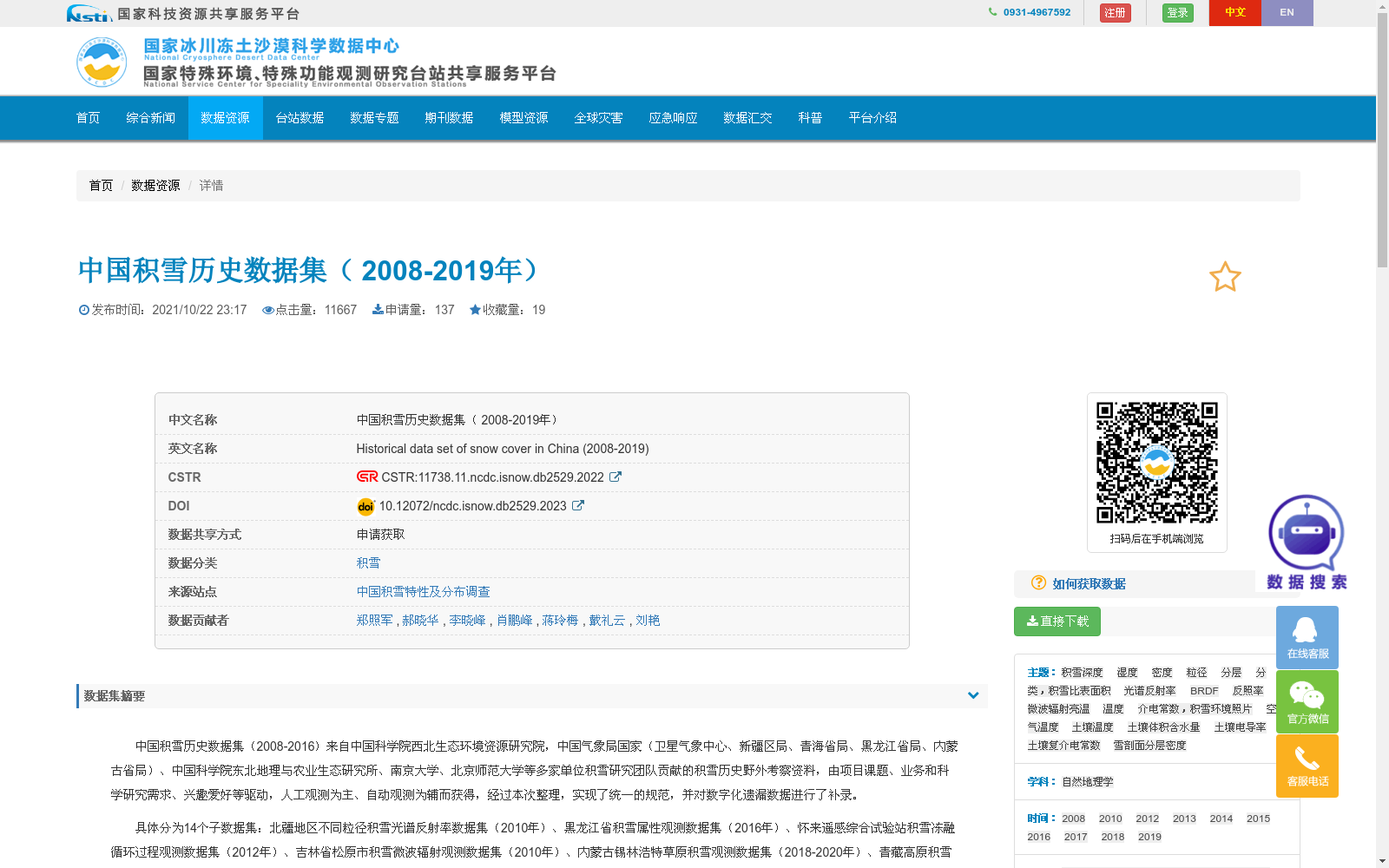Switch language to EN

(1287, 13)
